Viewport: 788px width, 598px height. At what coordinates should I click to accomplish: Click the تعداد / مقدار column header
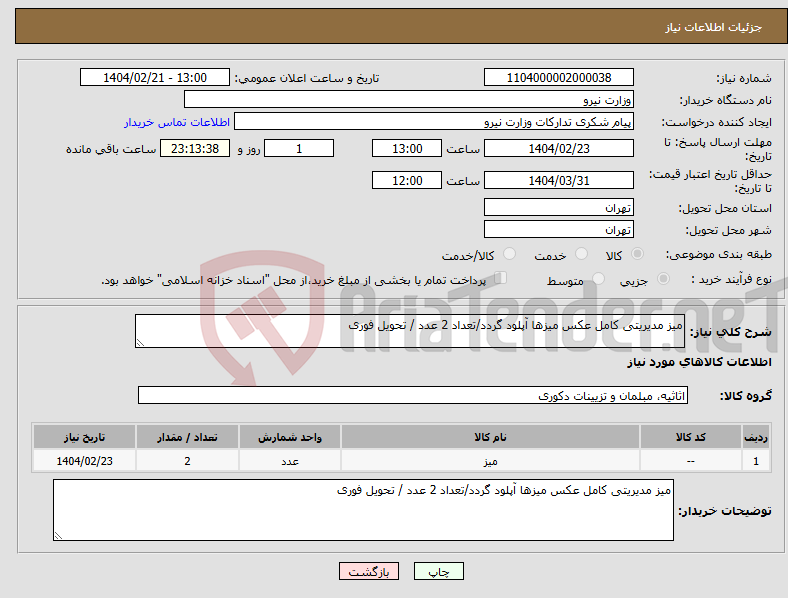tap(187, 437)
